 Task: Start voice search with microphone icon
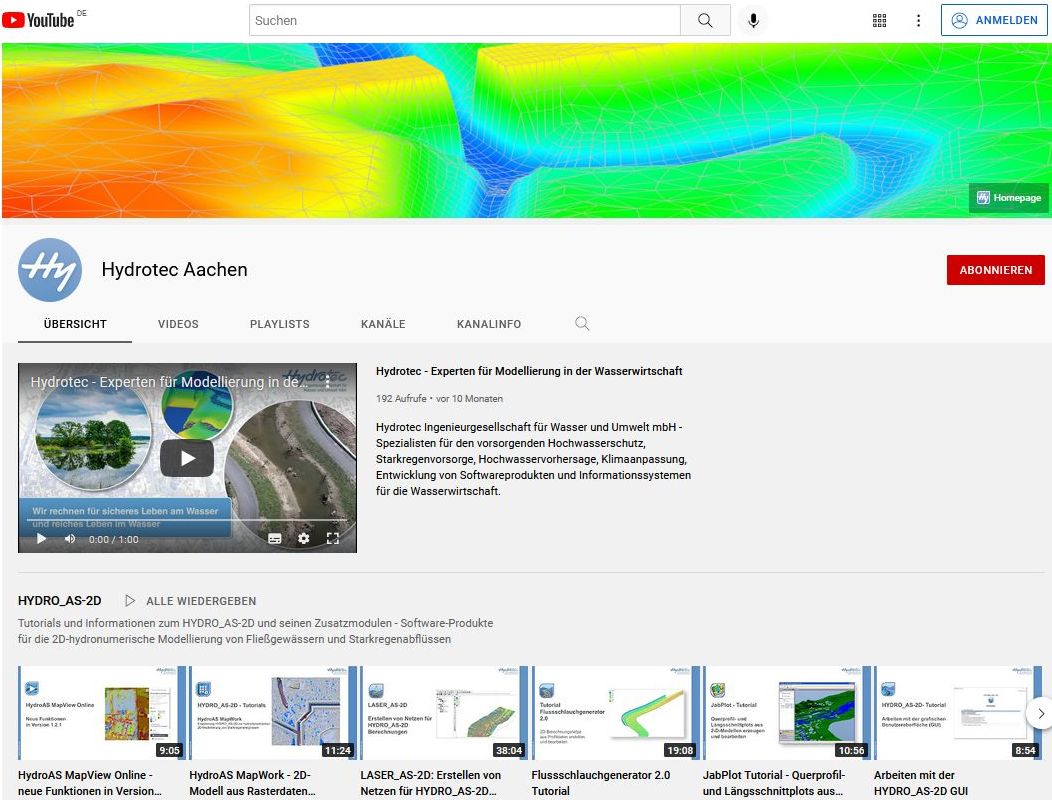(x=753, y=20)
